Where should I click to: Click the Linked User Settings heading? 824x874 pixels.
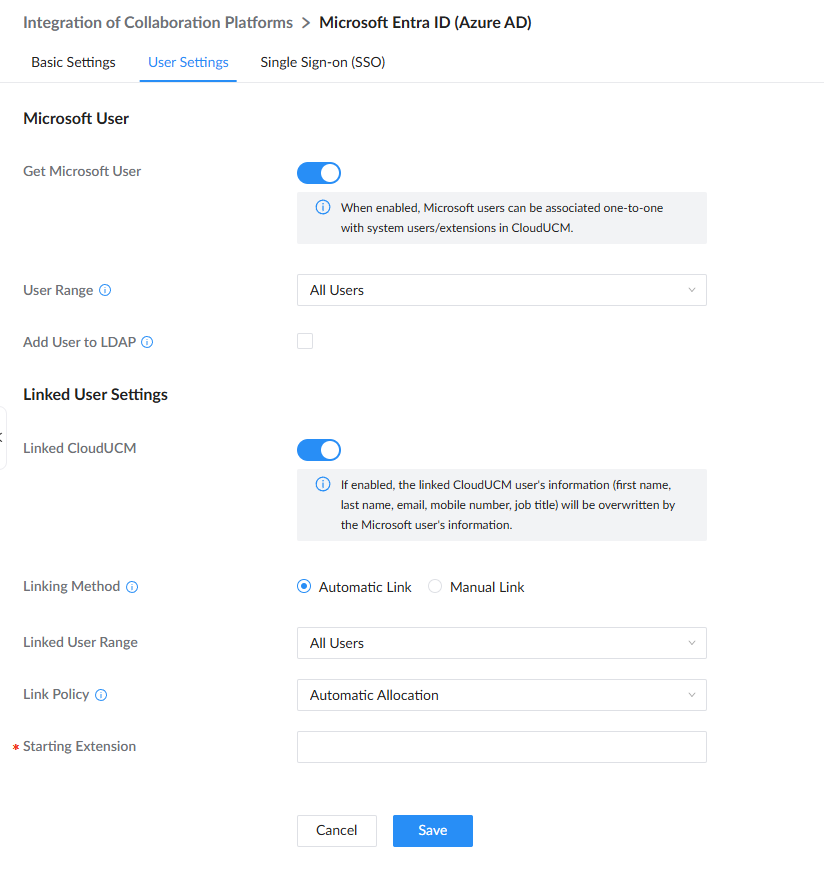(x=95, y=395)
